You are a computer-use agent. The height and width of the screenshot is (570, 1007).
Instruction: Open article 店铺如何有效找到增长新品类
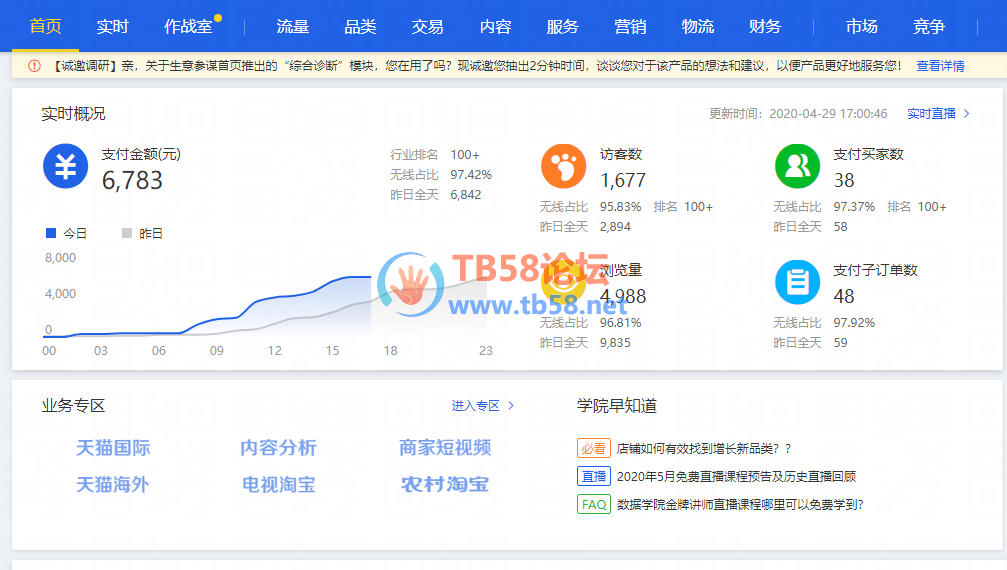click(x=704, y=449)
